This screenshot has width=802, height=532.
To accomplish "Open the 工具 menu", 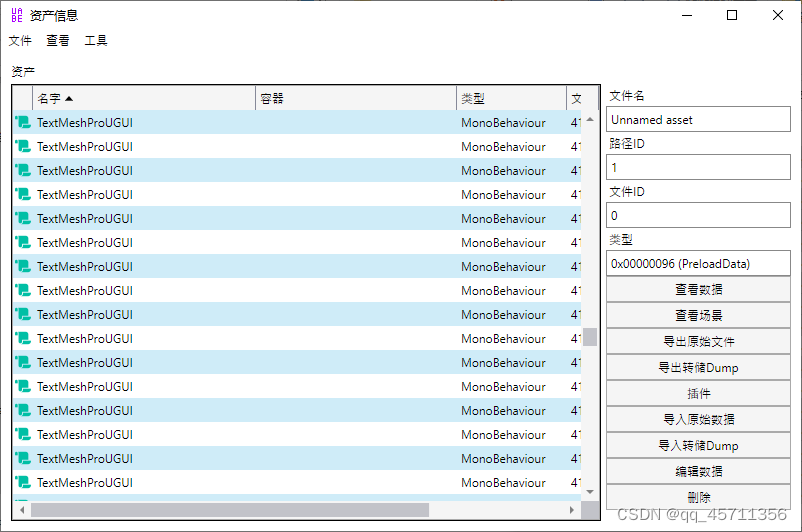I will pos(96,40).
